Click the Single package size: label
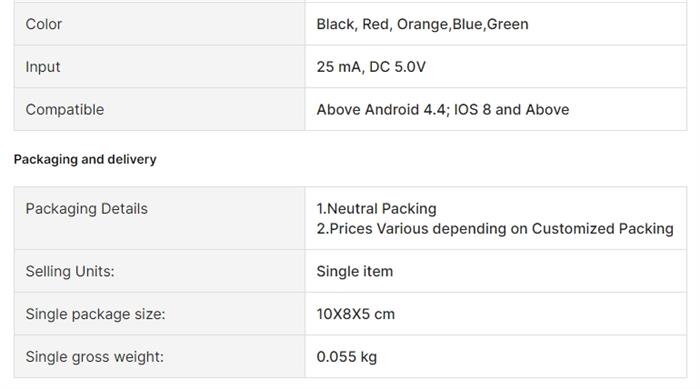 (x=96, y=314)
